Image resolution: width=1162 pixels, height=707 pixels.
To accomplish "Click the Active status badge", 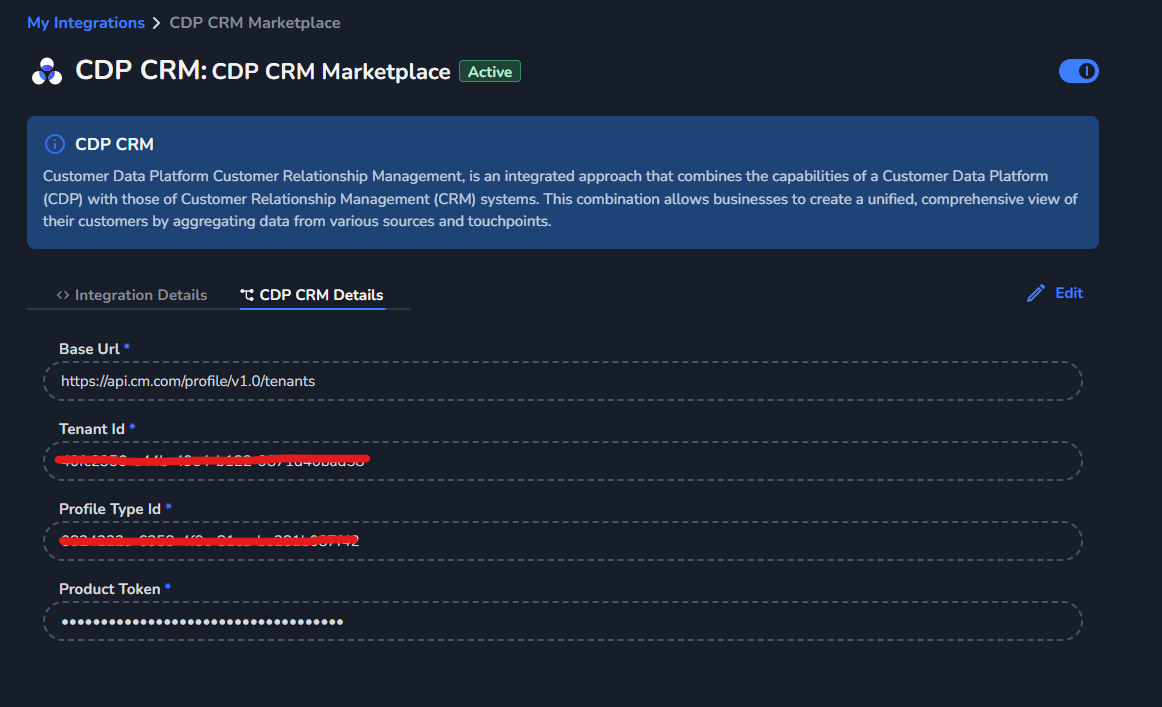I will (490, 72).
